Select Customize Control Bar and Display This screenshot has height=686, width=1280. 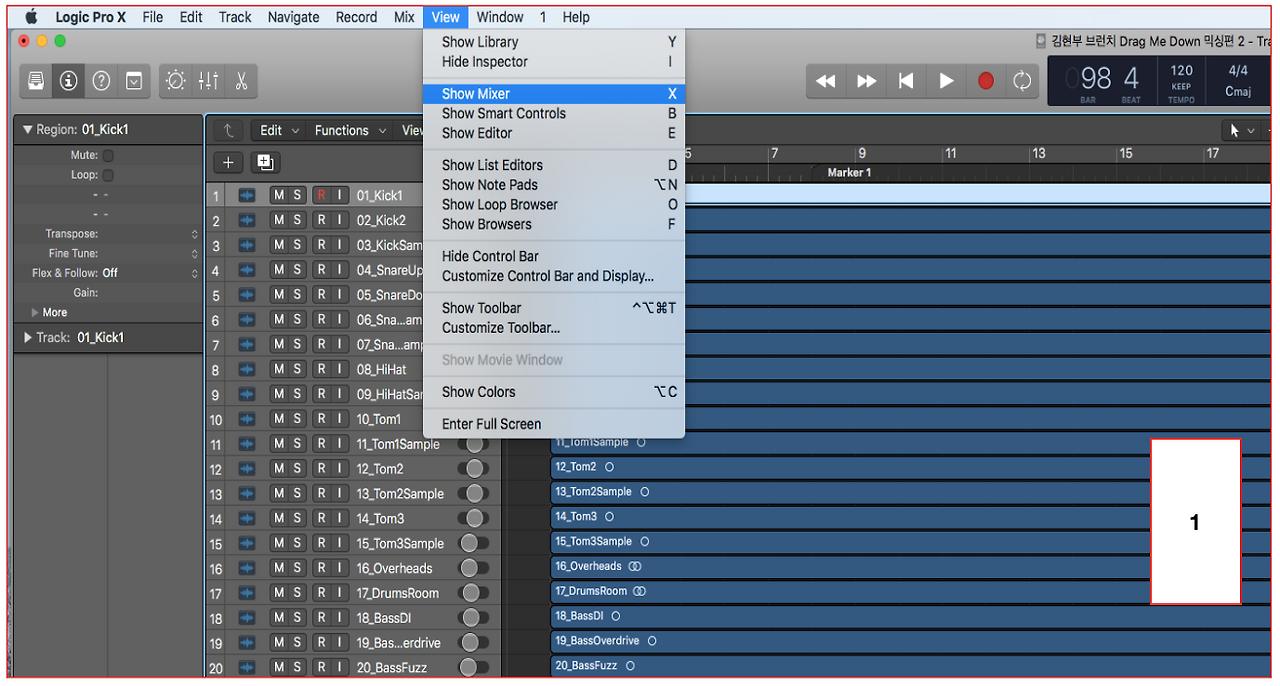[554, 276]
